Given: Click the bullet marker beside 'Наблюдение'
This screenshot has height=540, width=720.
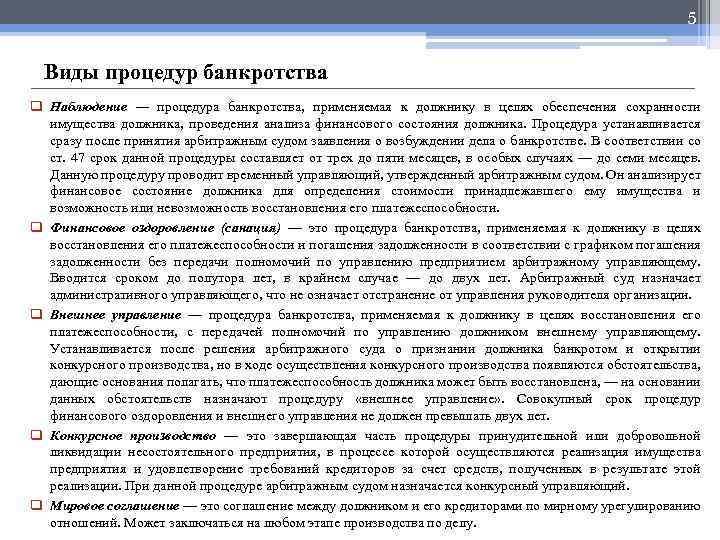Looking at the screenshot, I should (x=36, y=107).
